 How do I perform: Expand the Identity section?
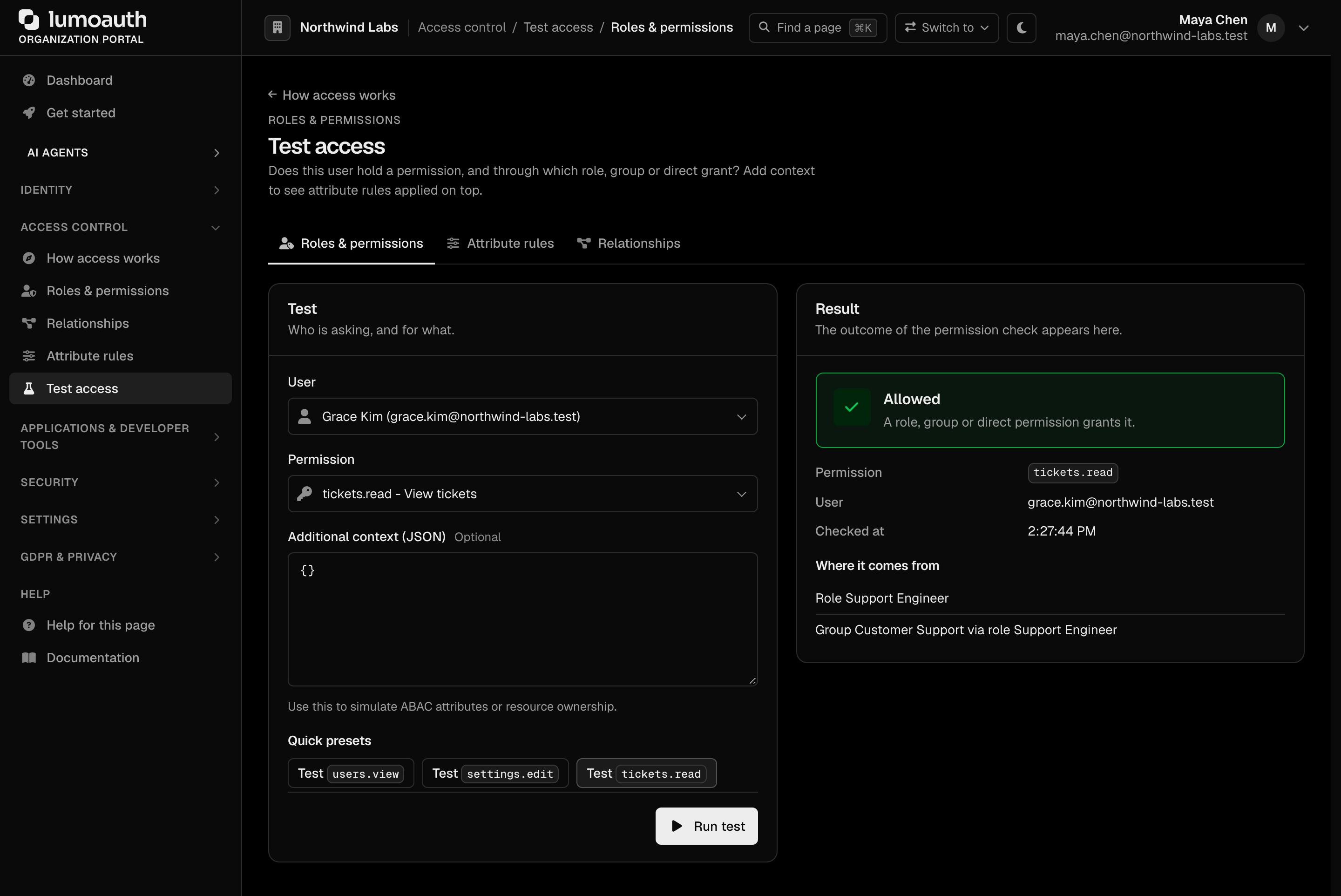point(121,190)
